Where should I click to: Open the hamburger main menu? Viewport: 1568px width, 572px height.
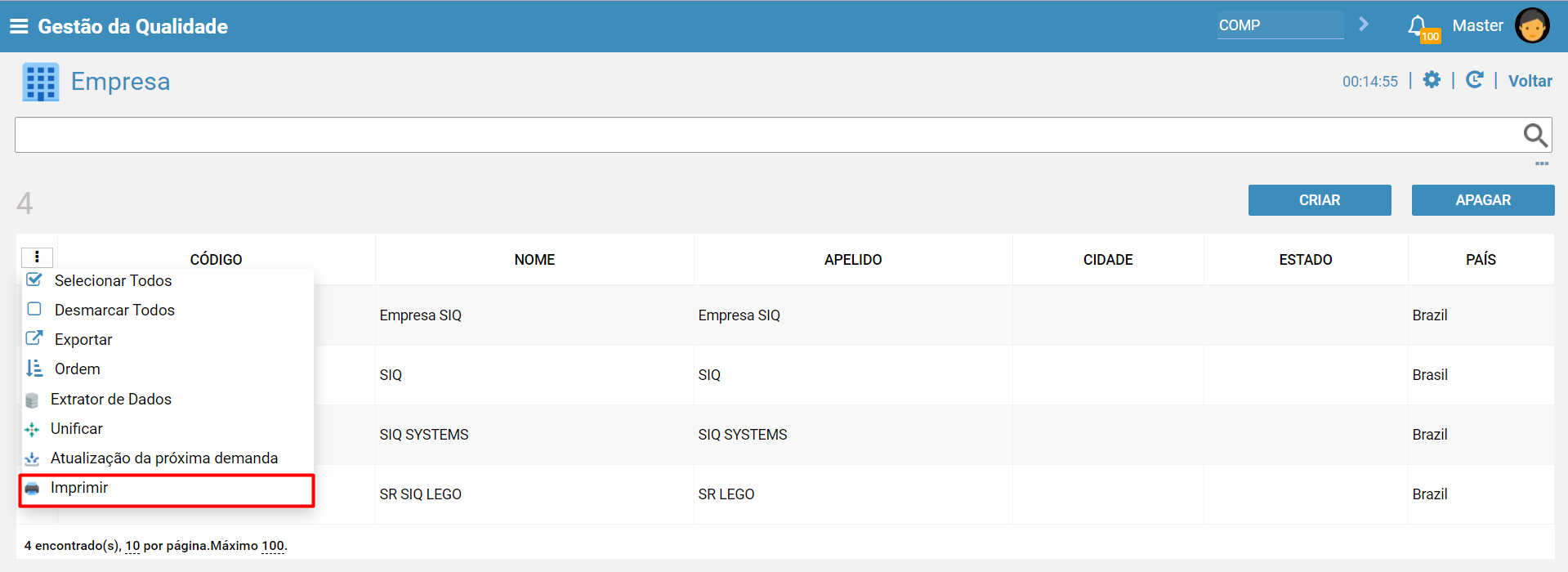tap(19, 26)
